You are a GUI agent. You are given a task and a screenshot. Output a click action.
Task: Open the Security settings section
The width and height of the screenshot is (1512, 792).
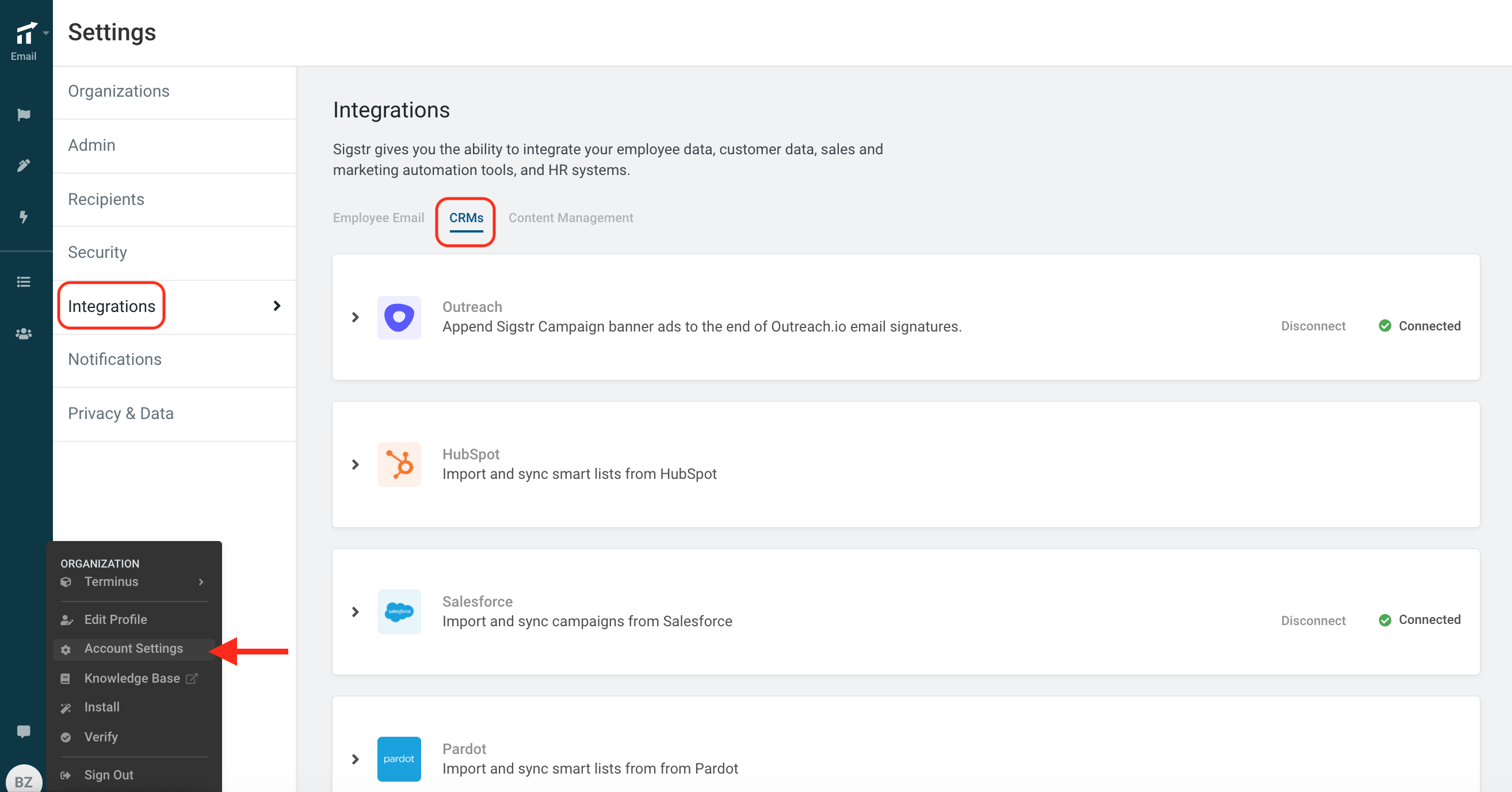click(x=174, y=253)
